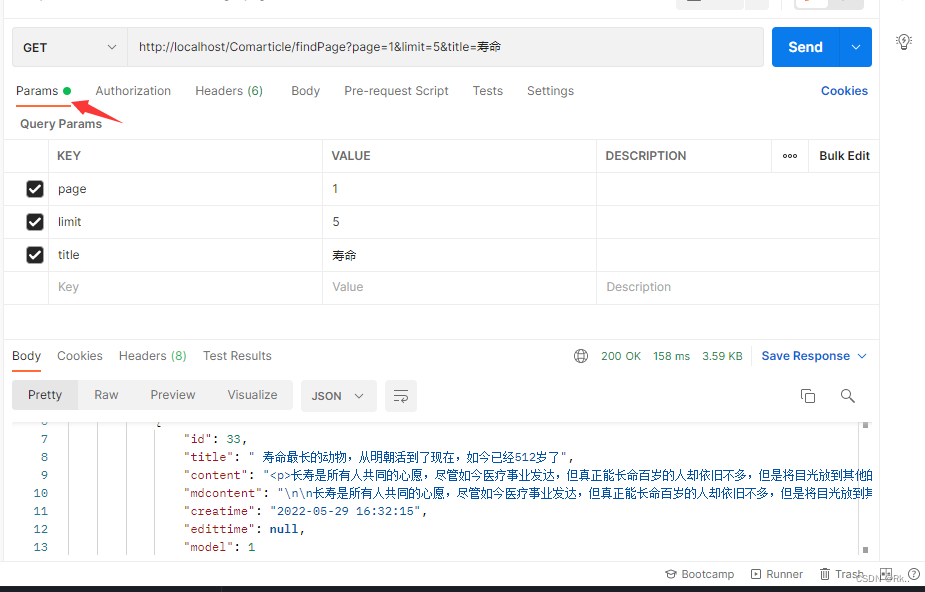Image resolution: width=925 pixels, height=592 pixels.
Task: Open the Pre-request Script tab
Action: (396, 91)
